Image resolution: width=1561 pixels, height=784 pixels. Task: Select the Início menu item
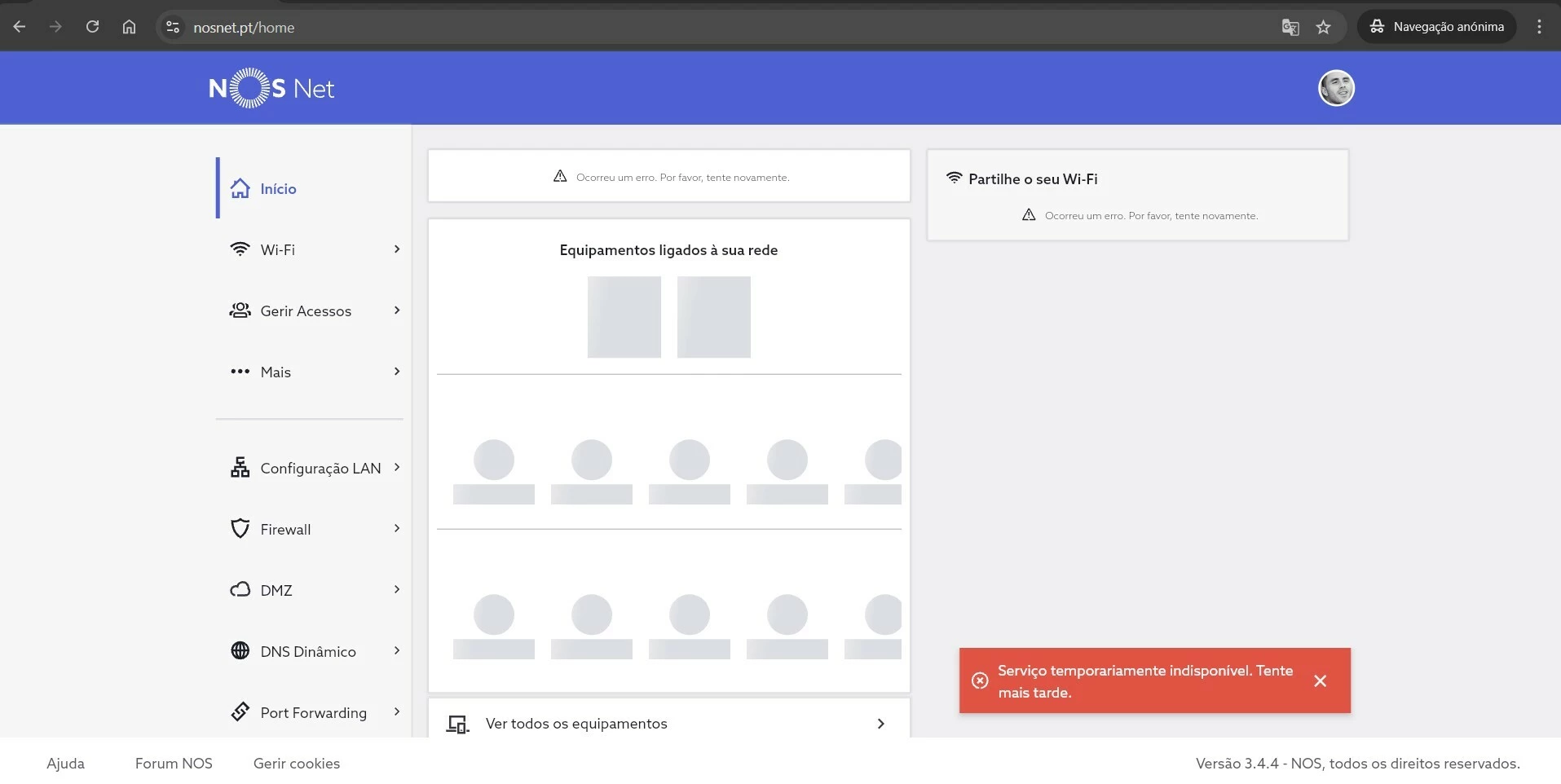click(310, 188)
